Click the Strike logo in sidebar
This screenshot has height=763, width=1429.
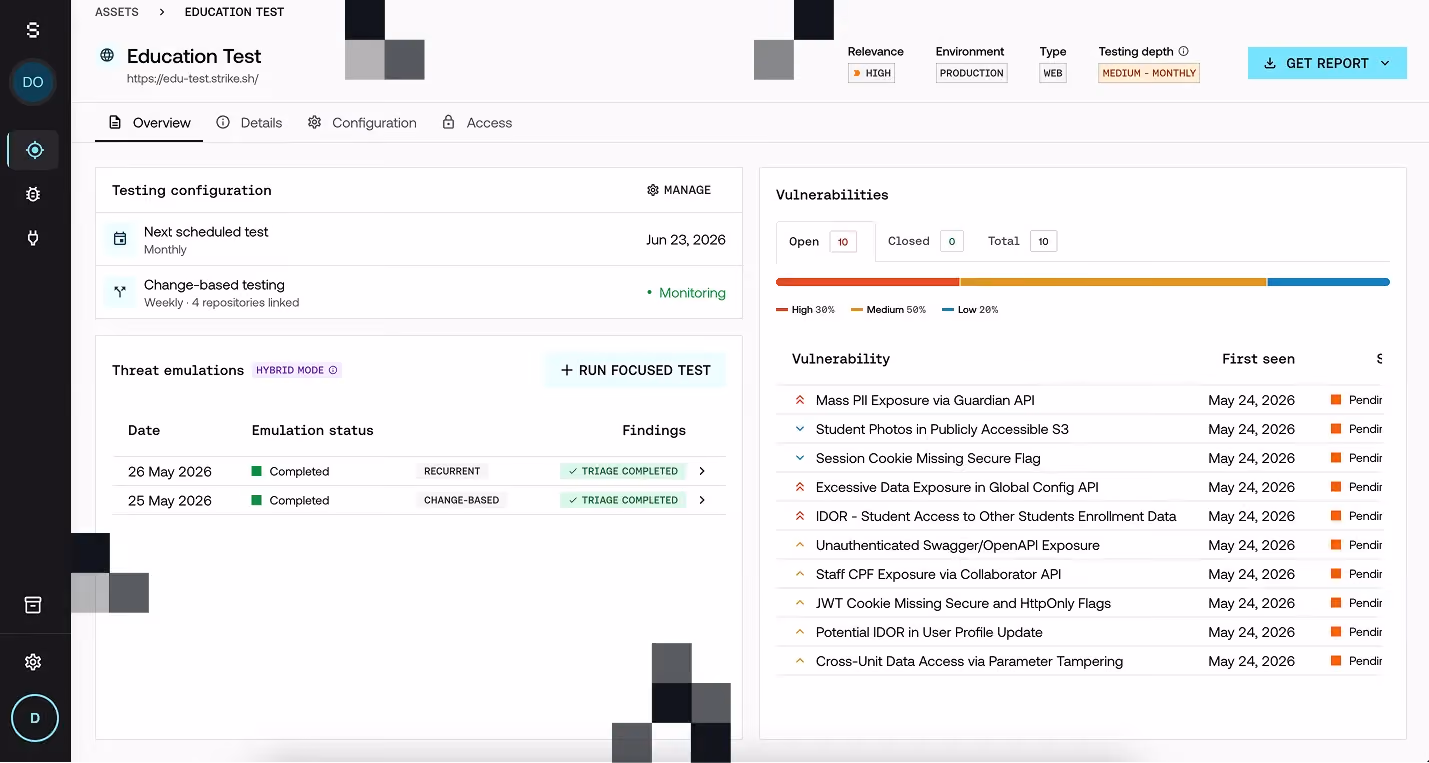(x=33, y=30)
